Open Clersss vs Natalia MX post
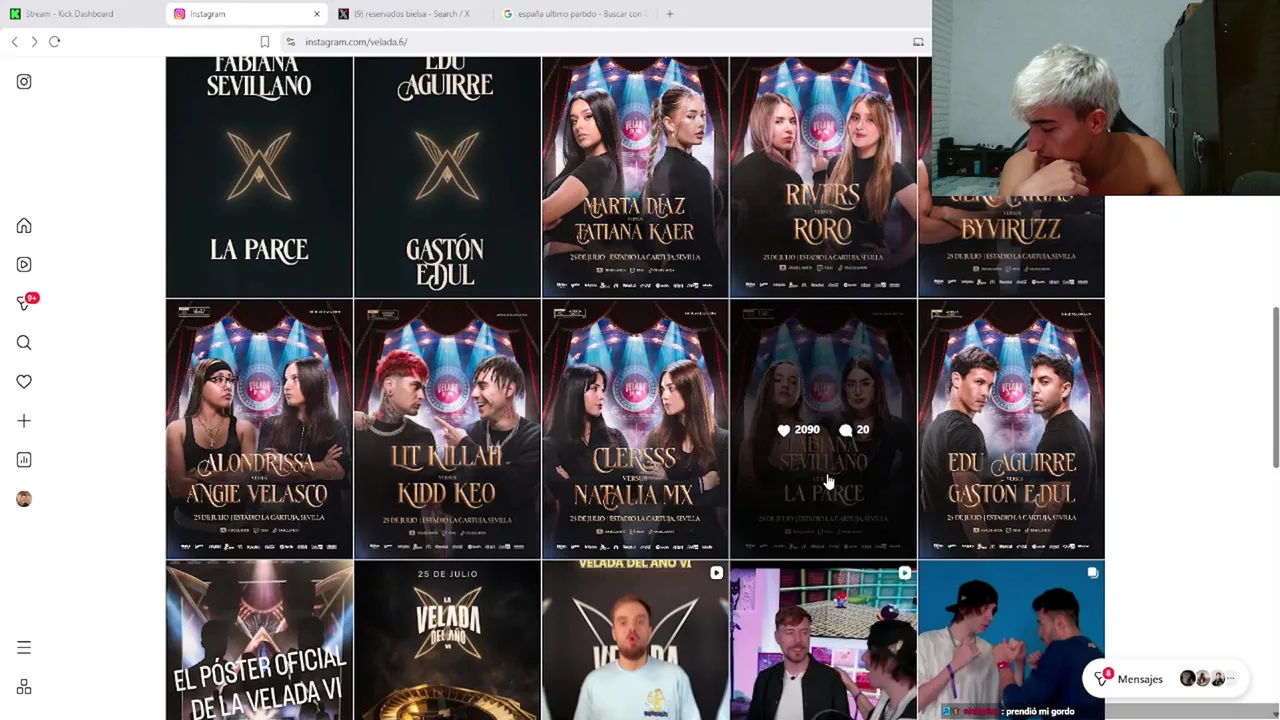 pyautogui.click(x=635, y=429)
